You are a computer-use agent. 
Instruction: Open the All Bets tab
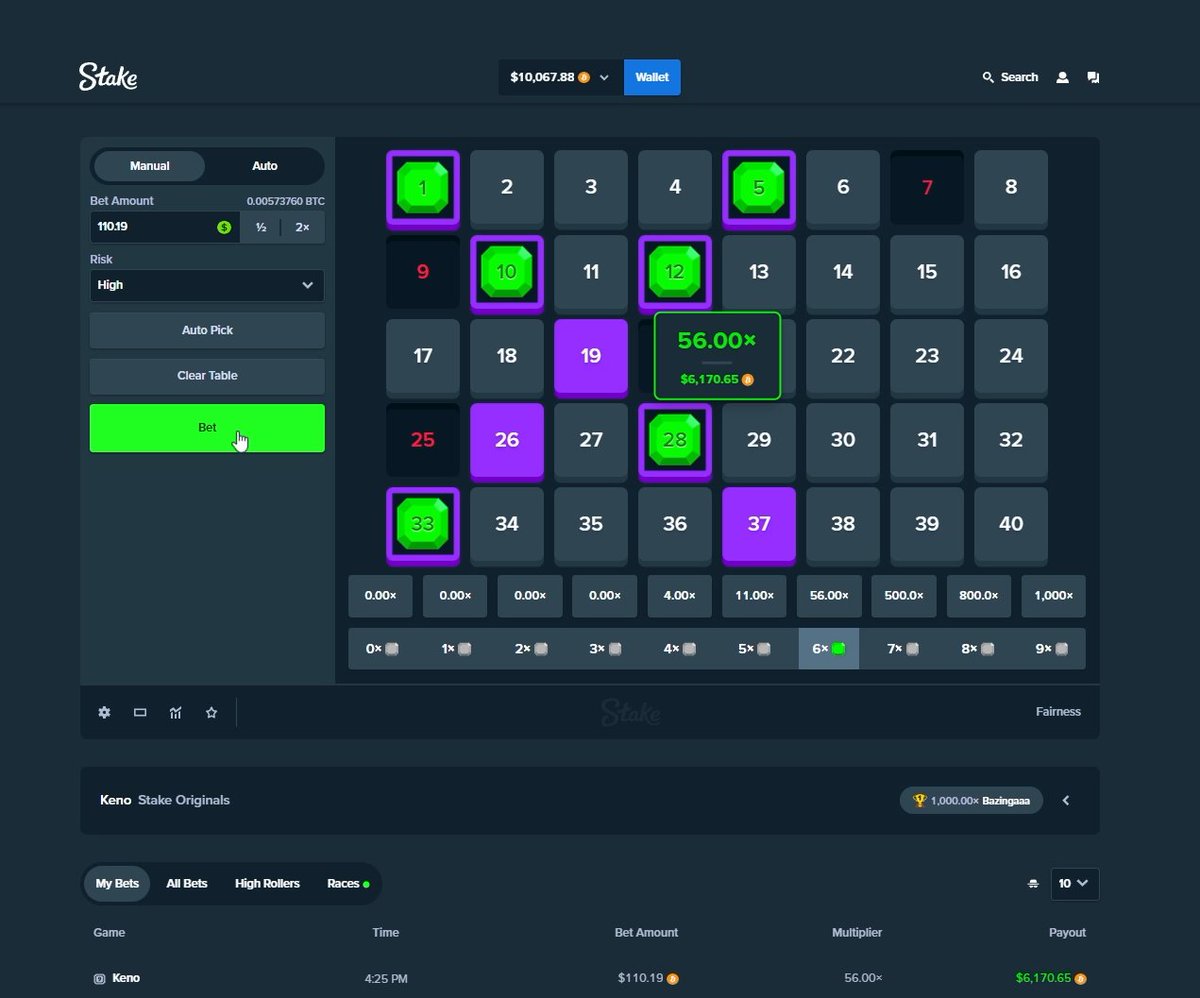[187, 884]
